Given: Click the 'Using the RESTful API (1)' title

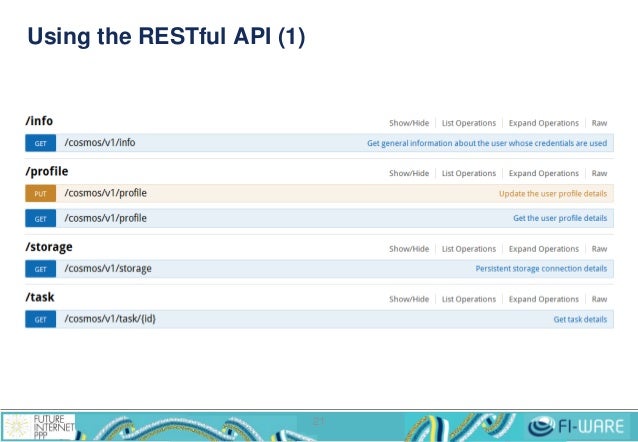Looking at the screenshot, I should point(166,37).
